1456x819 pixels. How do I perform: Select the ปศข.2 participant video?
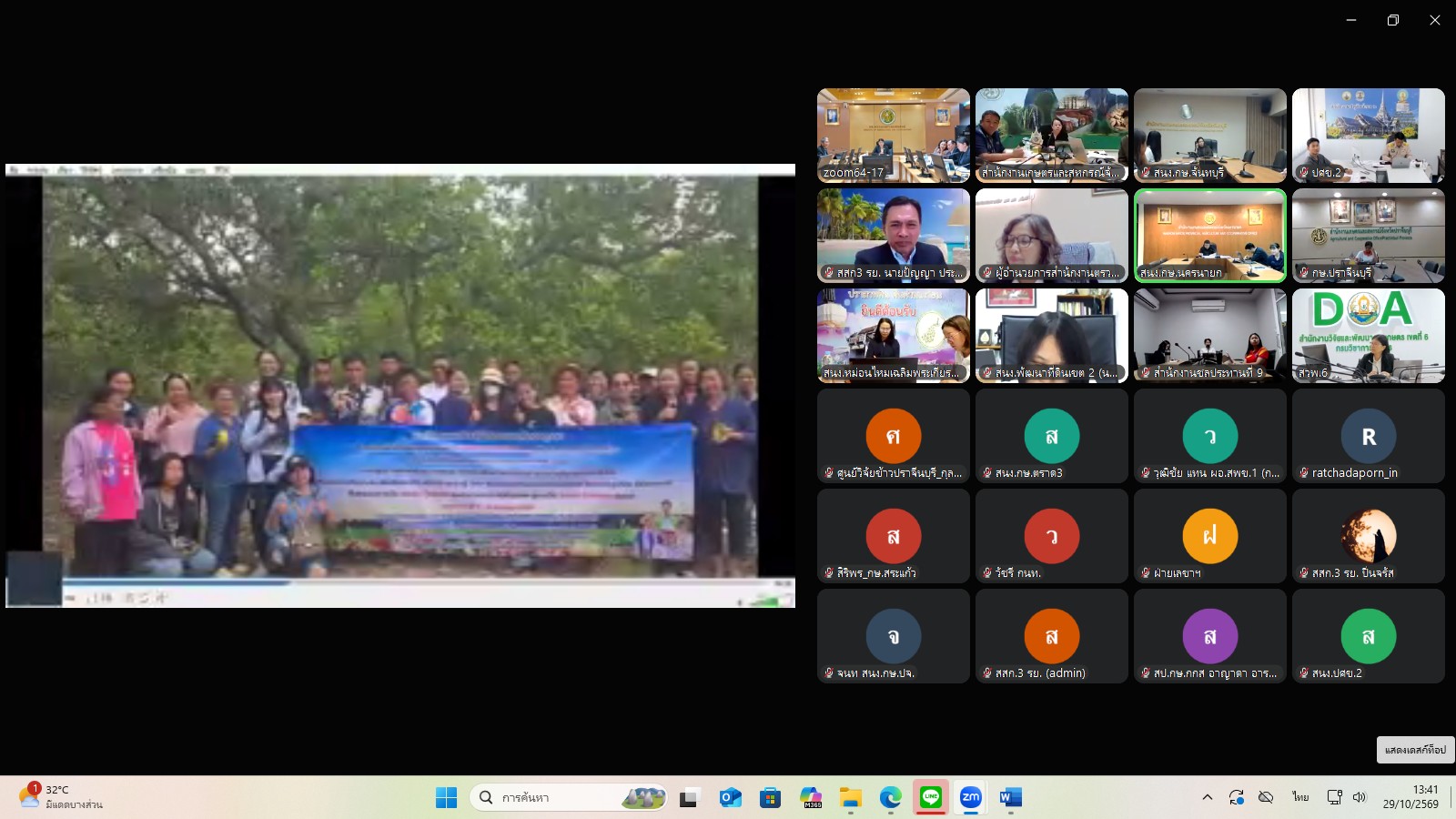(x=1369, y=136)
